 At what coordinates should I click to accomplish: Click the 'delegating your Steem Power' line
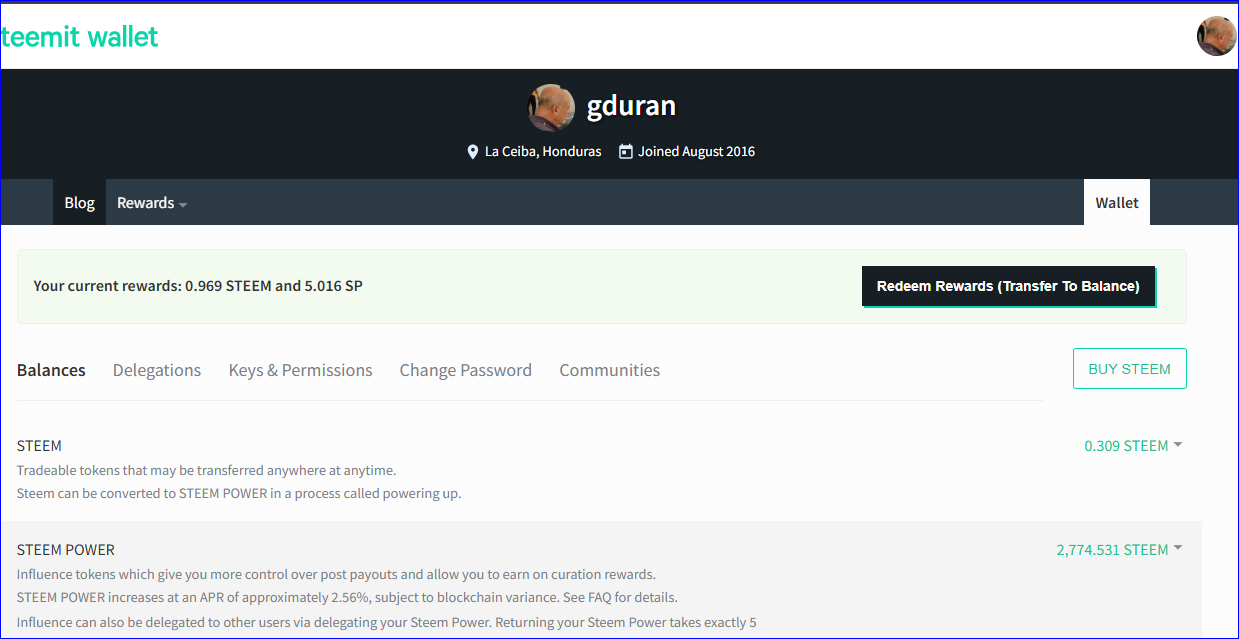pyautogui.click(x=386, y=623)
